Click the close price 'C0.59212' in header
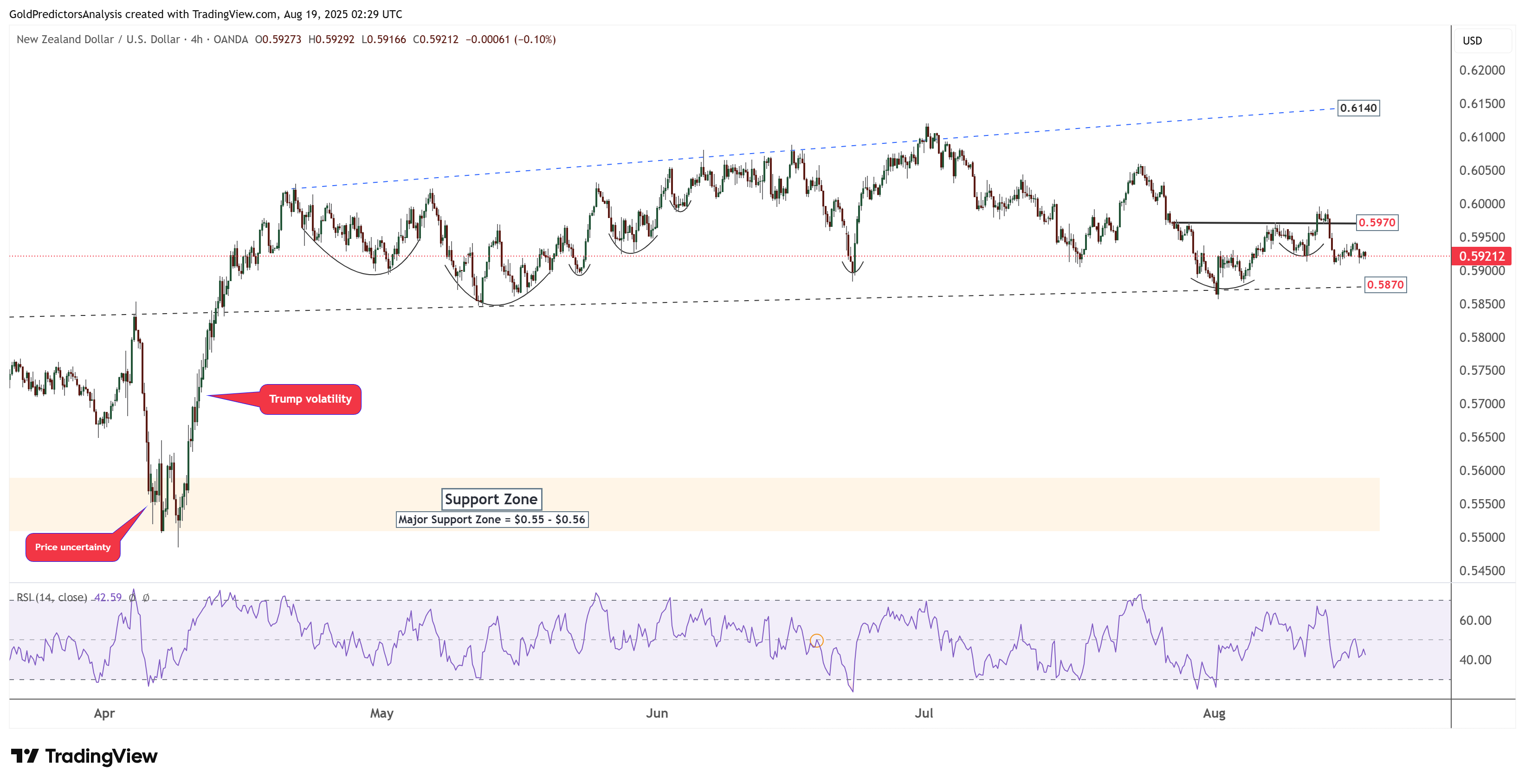The height and width of the screenshot is (784, 1525). click(x=436, y=39)
